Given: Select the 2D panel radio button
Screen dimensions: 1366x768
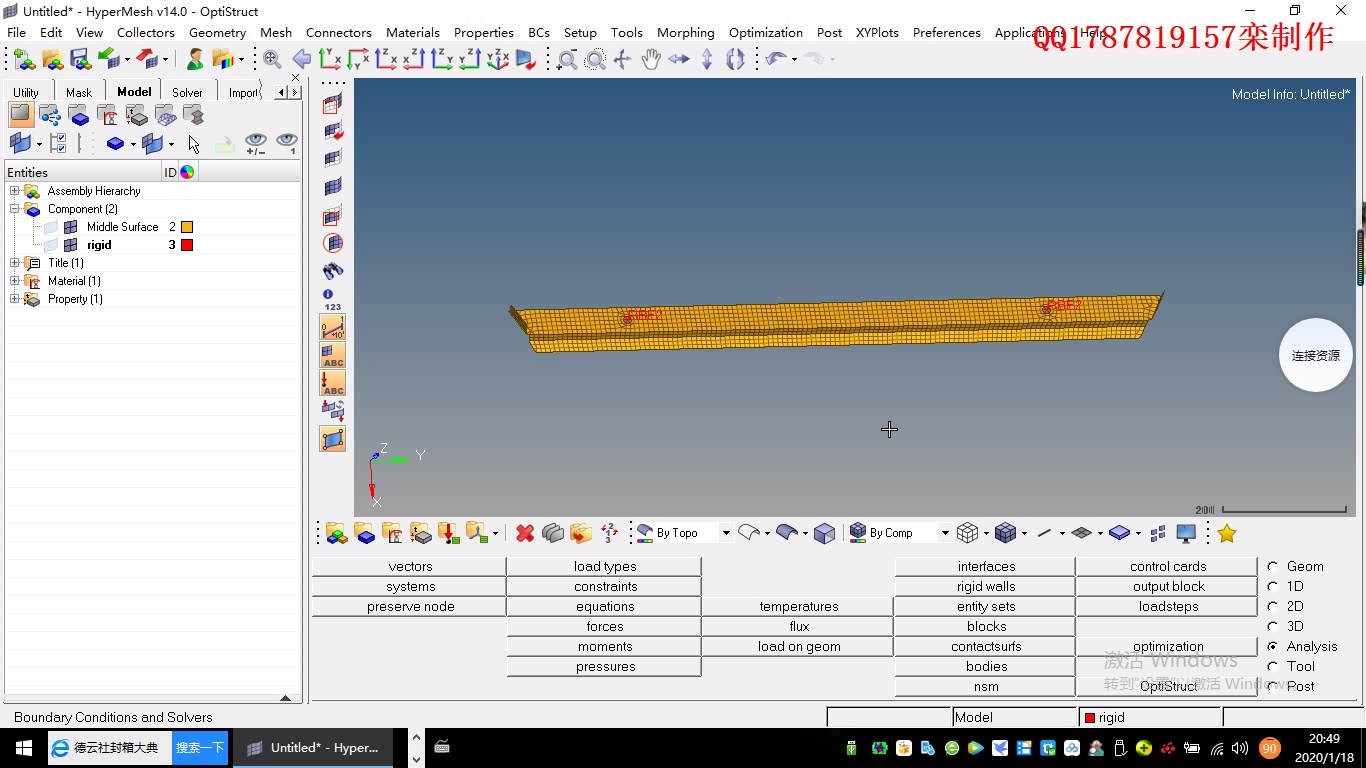Looking at the screenshot, I should point(1273,606).
